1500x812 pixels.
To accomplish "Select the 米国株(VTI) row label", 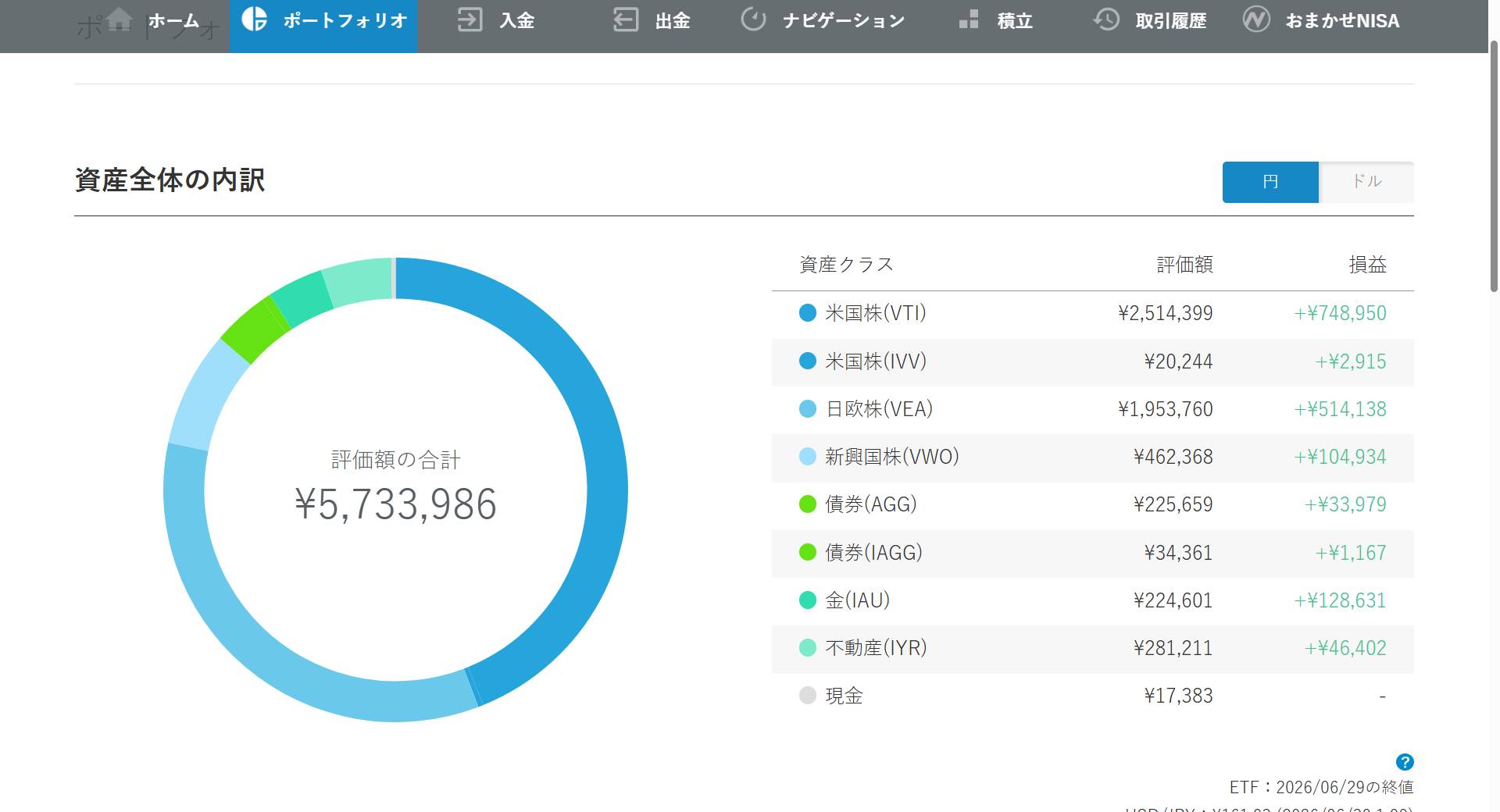I will 876,313.
